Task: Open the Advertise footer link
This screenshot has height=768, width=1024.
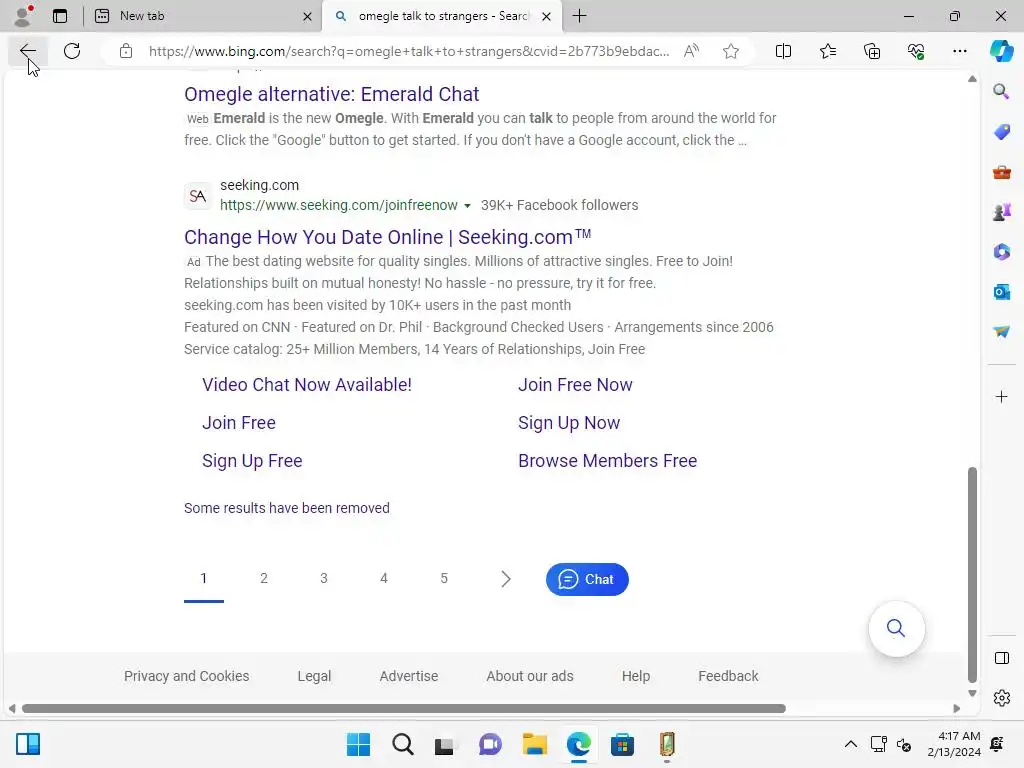Action: (409, 676)
